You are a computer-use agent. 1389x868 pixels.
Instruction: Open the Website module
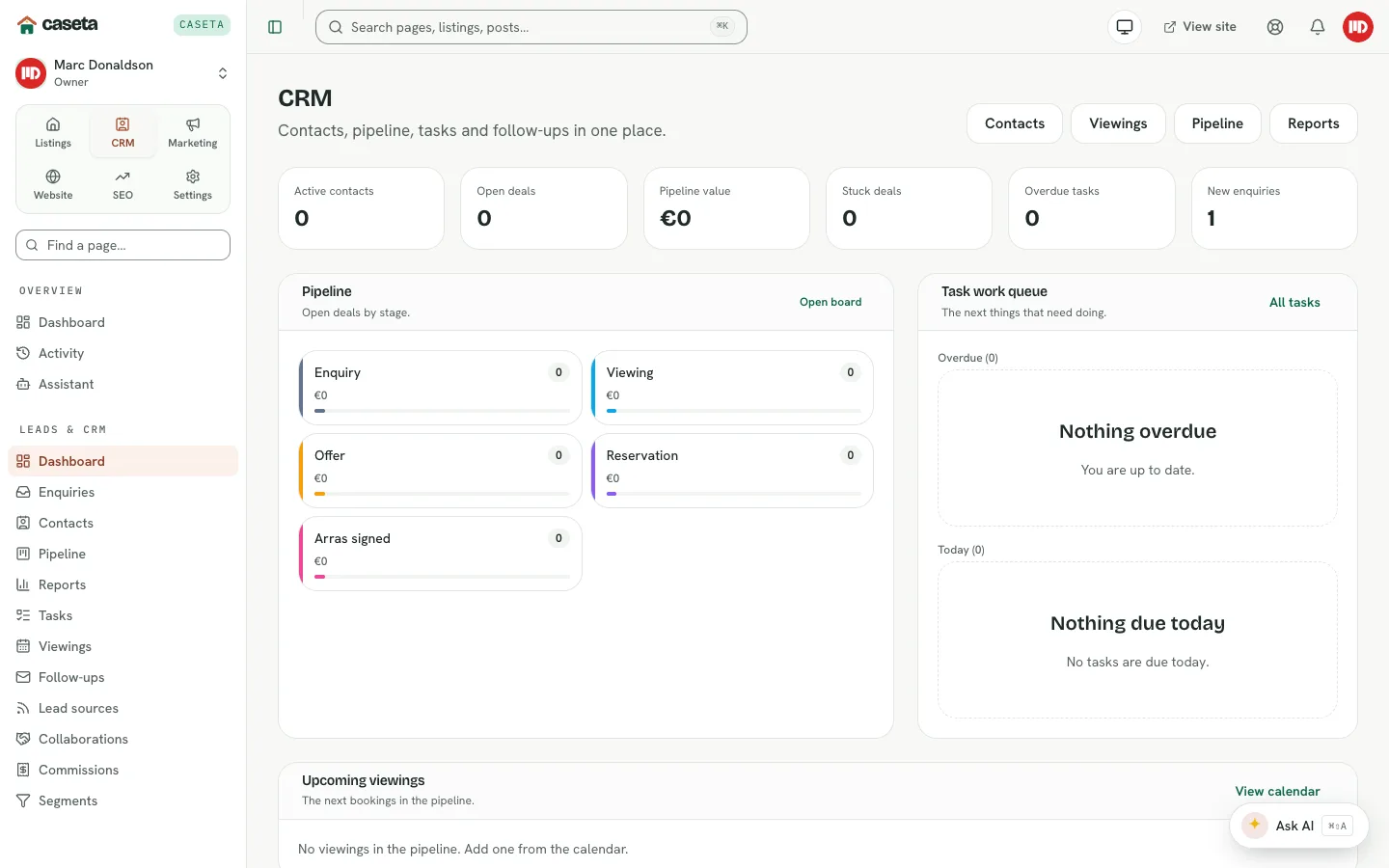53,185
